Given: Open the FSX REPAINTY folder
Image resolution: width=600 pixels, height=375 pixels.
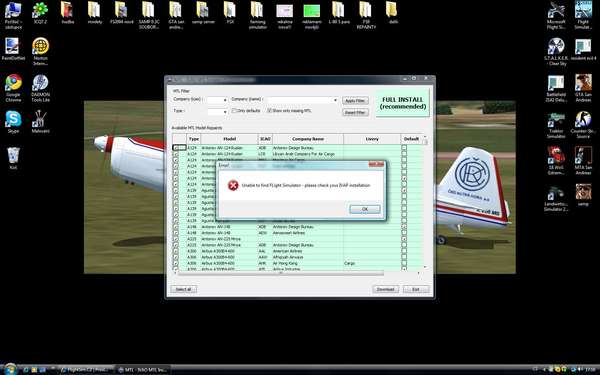Looking at the screenshot, I should [366, 15].
